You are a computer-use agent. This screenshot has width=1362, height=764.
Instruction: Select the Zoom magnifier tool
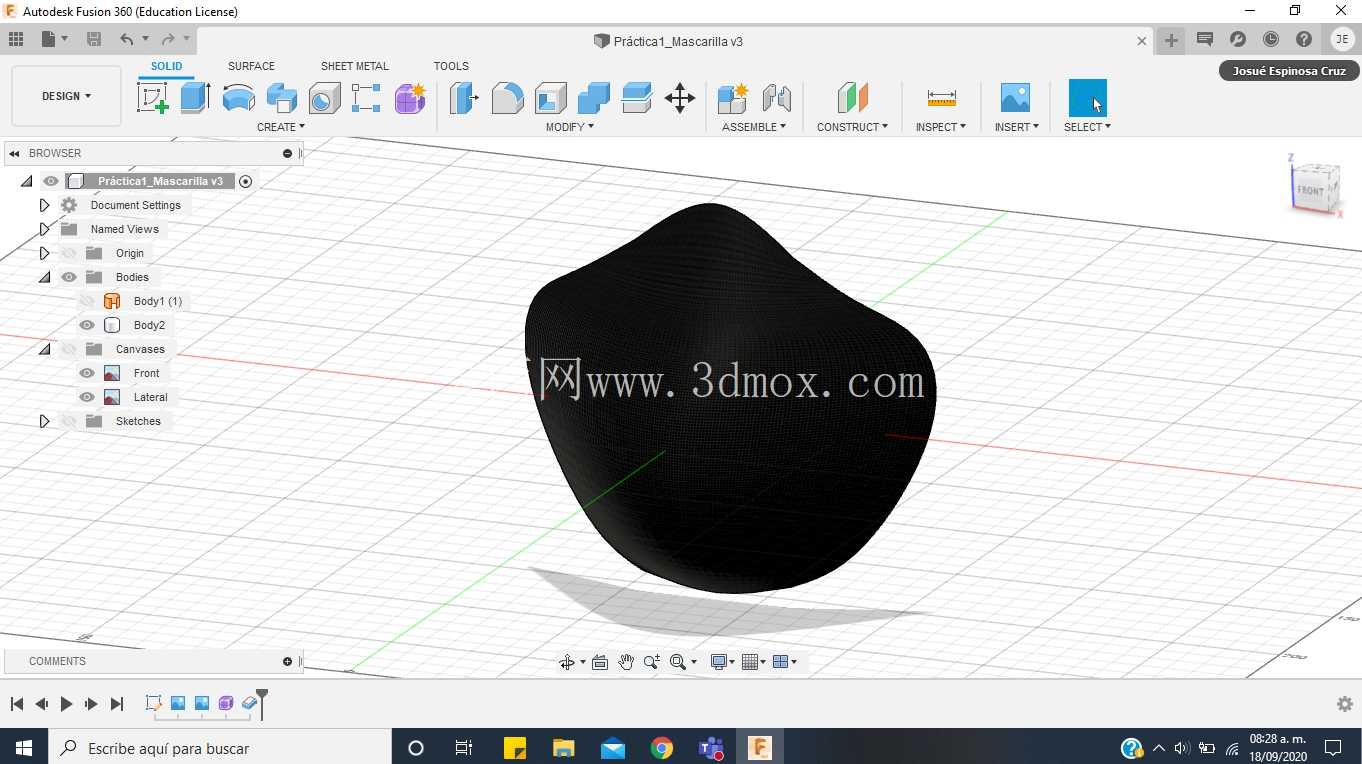point(652,662)
